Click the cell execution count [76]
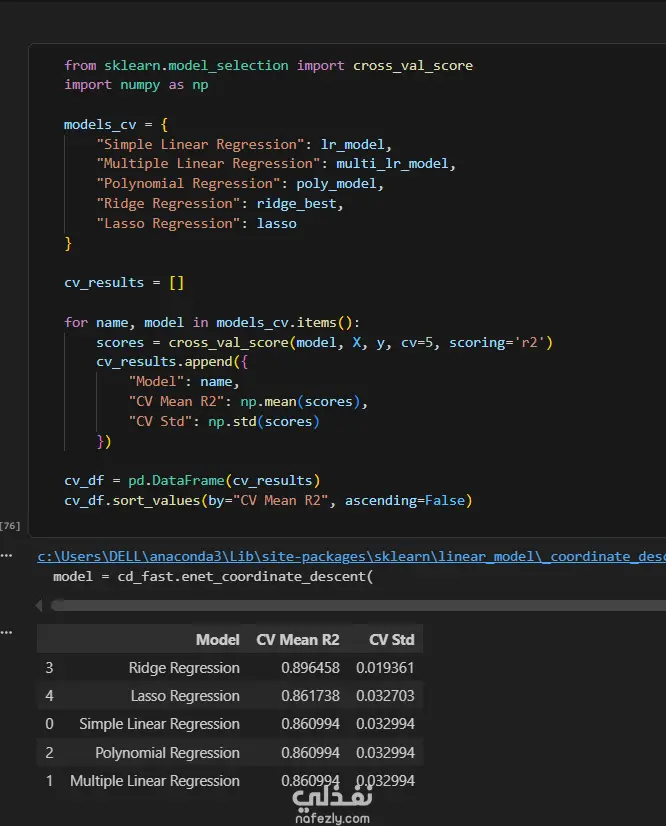Viewport: 666px width, 826px height. (10, 526)
